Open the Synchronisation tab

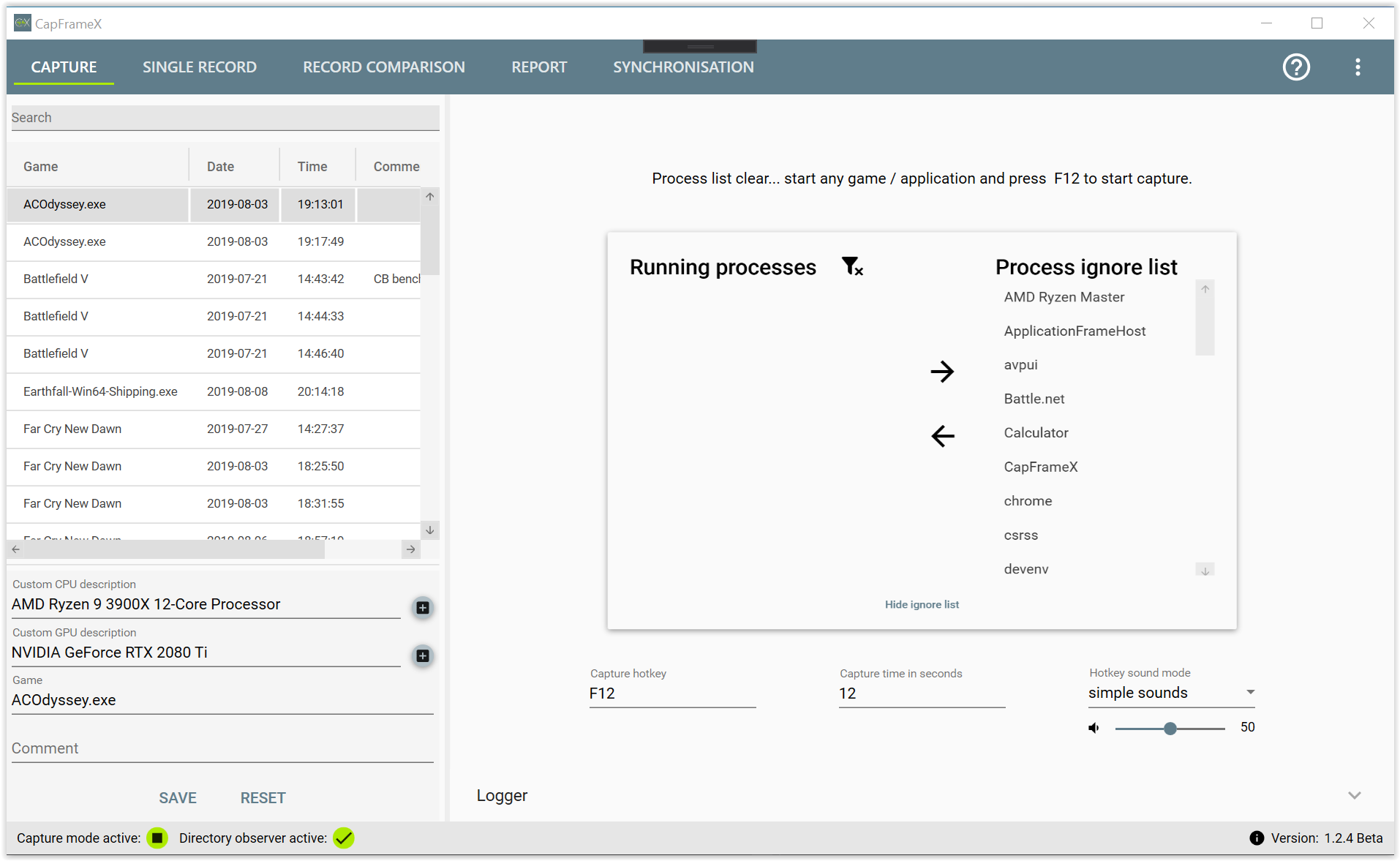coord(683,67)
